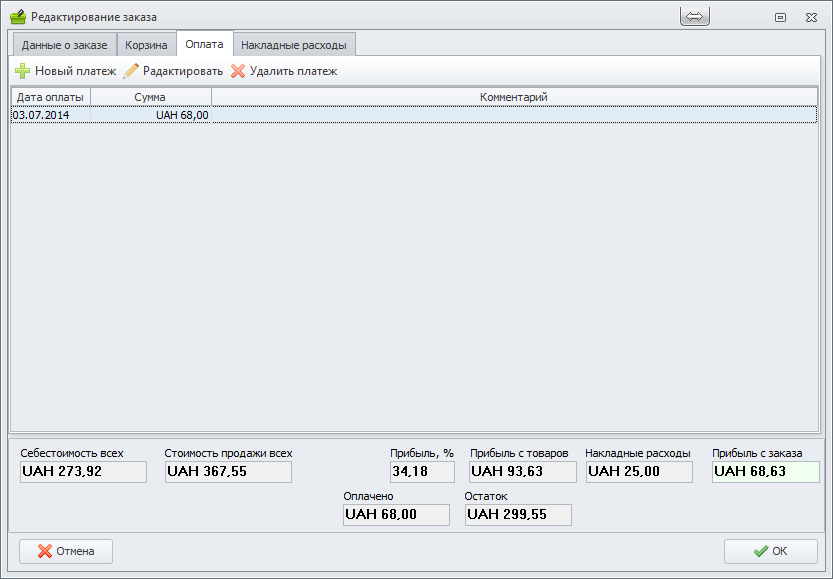The width and height of the screenshot is (833, 579).
Task: Close the order editing window
Action: tap(811, 17)
